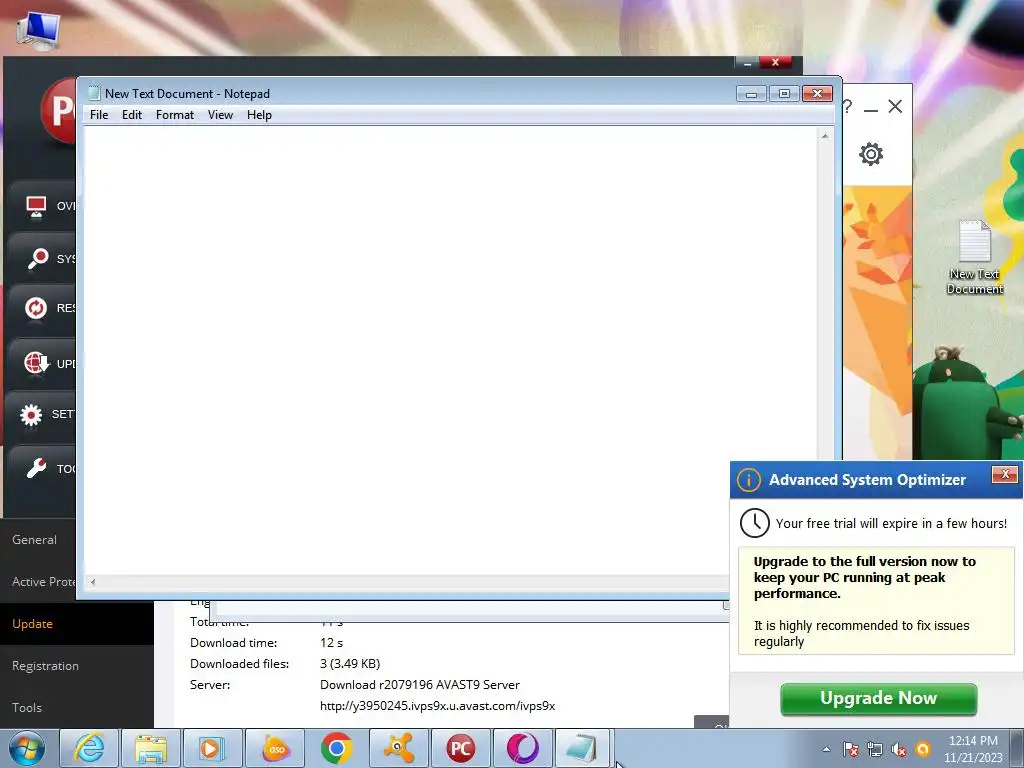
Task: Open the Settings gear icon in PC sidebar
Action: point(31,414)
